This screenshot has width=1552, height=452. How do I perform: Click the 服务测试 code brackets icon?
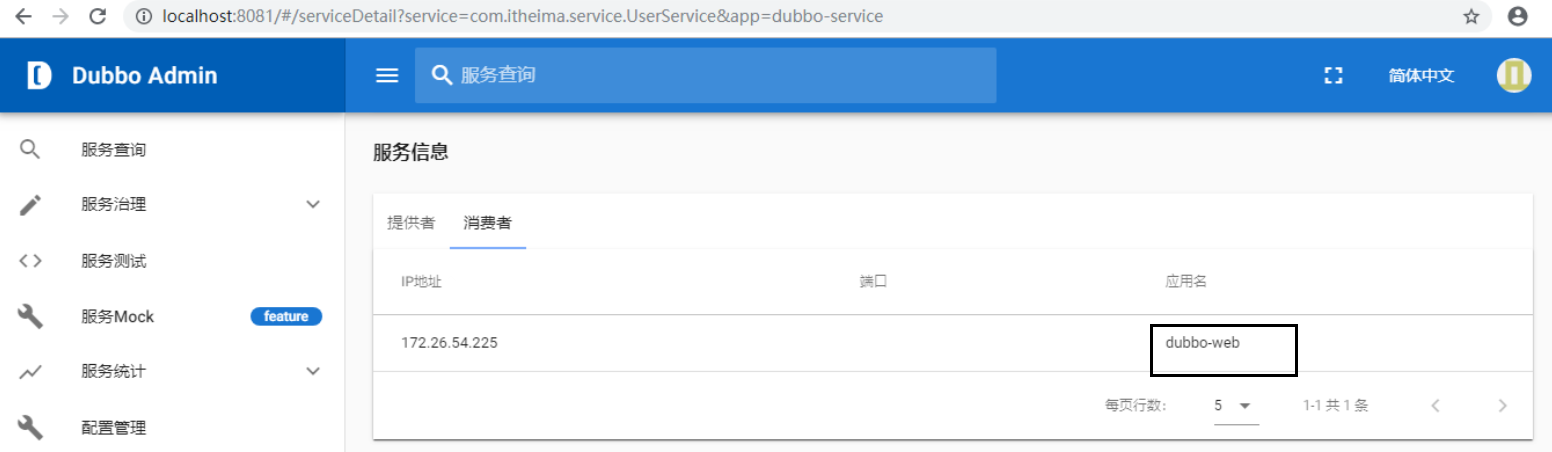(31, 261)
